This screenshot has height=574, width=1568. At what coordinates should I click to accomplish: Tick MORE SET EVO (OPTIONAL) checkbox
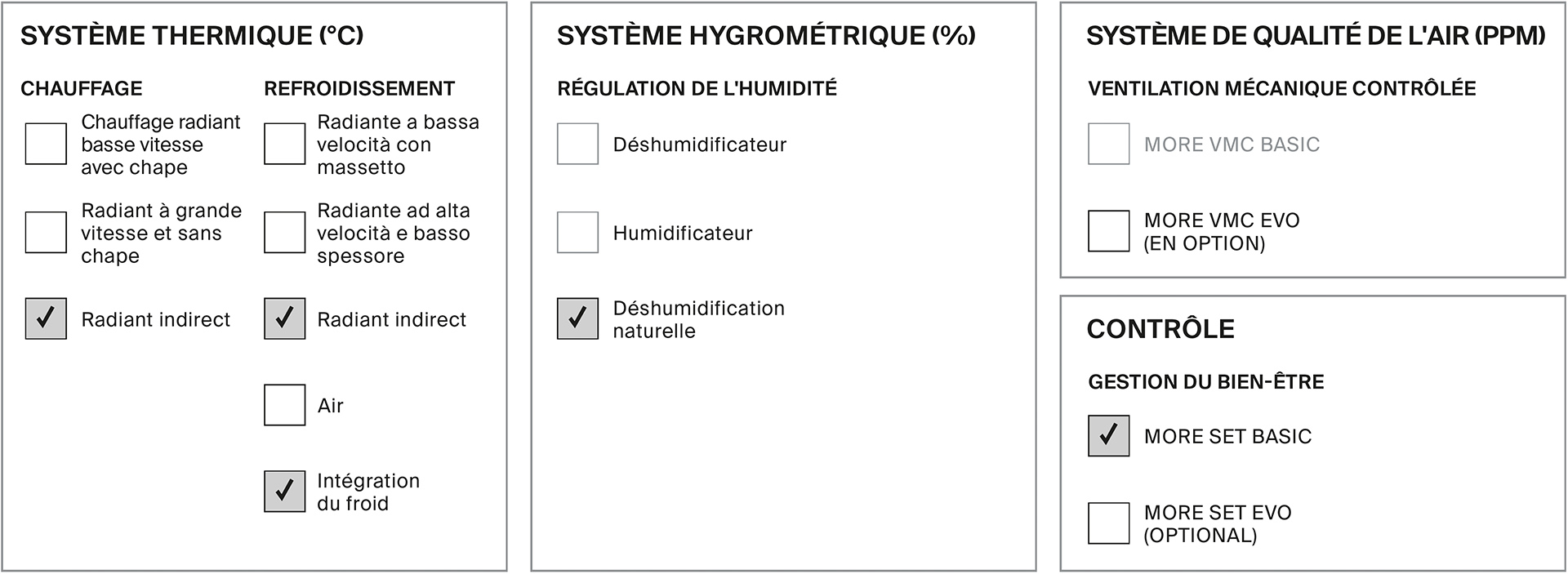point(1108,523)
